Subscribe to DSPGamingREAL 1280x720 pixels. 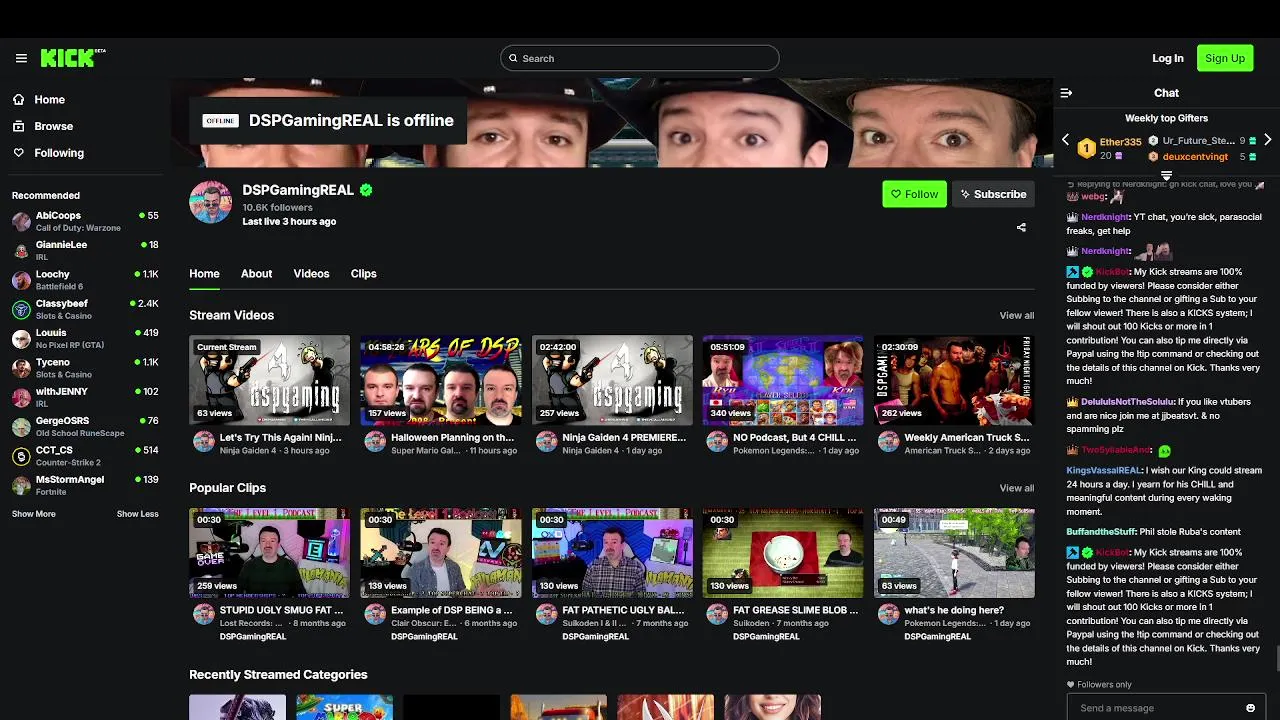click(x=993, y=194)
